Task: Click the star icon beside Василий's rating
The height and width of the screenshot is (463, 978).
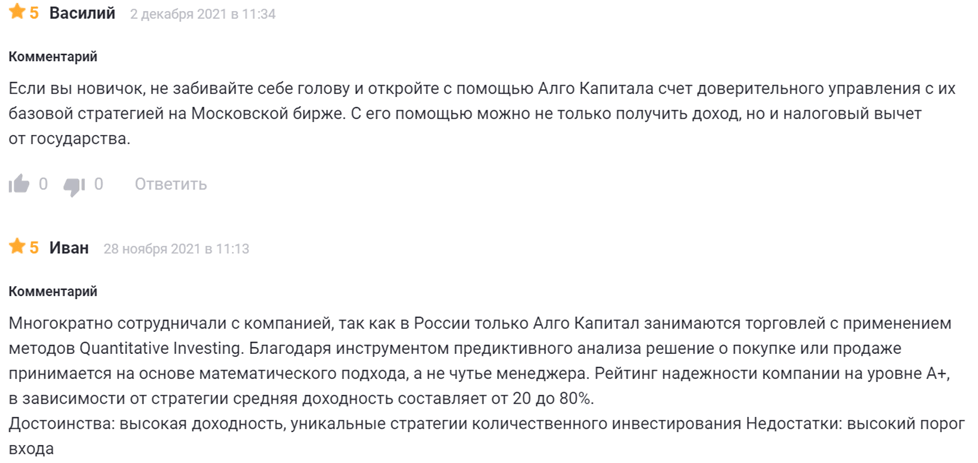Action: coord(17,14)
